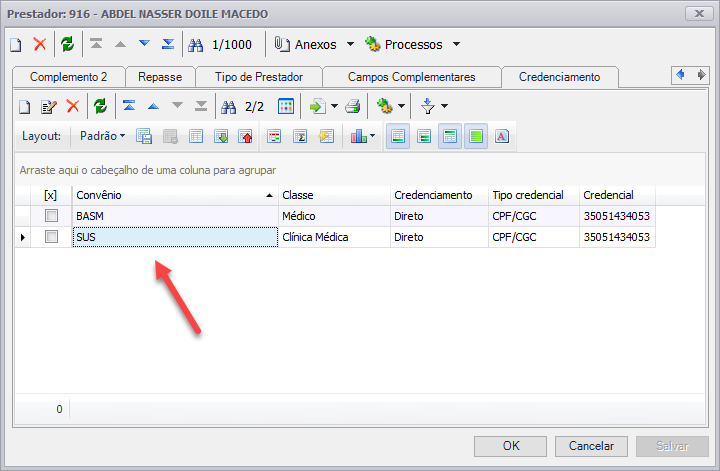This screenshot has width=720, height=471.
Task: Open Tipo de Prestador tab
Action: click(x=259, y=77)
